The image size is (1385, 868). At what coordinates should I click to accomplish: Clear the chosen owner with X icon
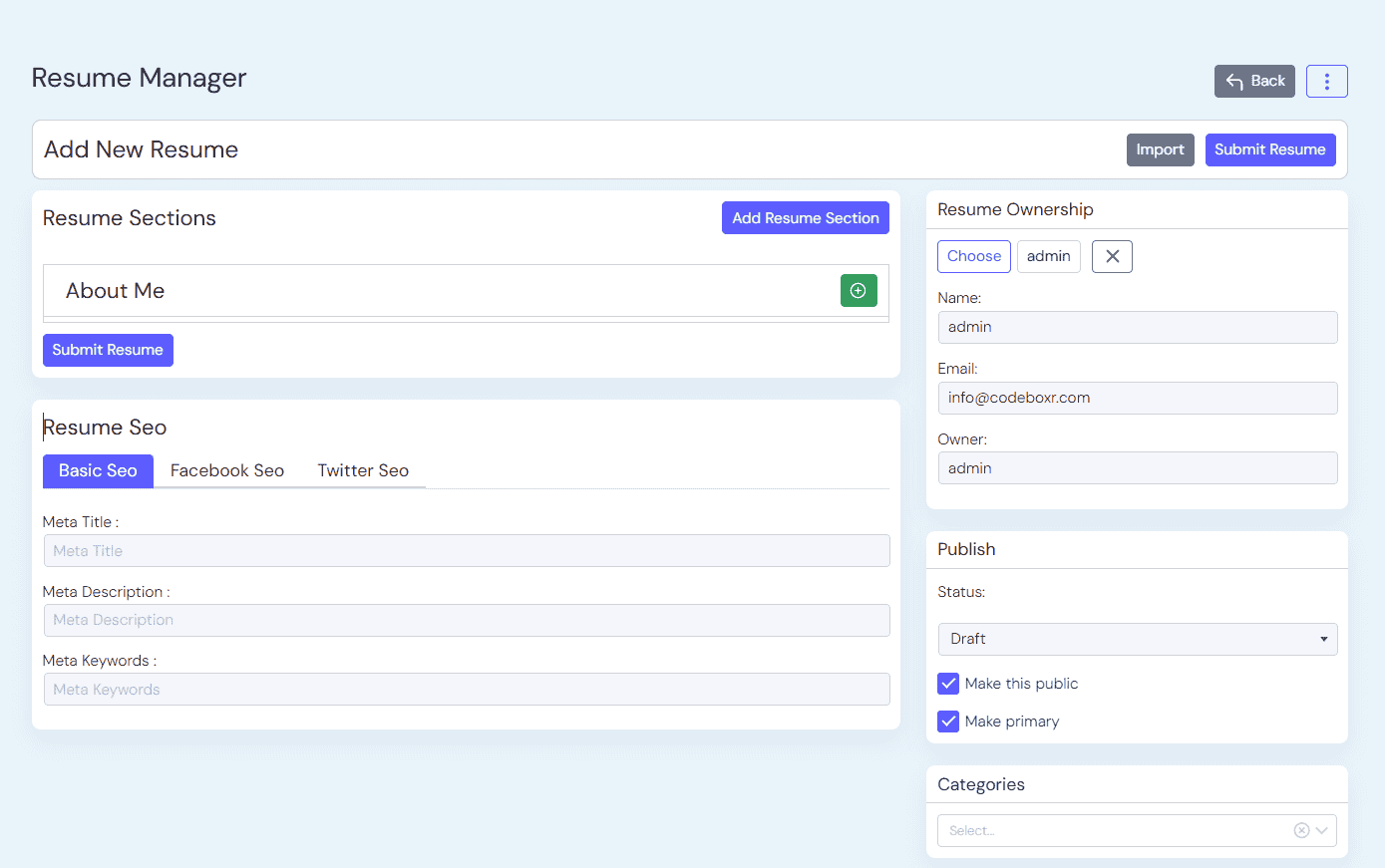click(x=1112, y=256)
